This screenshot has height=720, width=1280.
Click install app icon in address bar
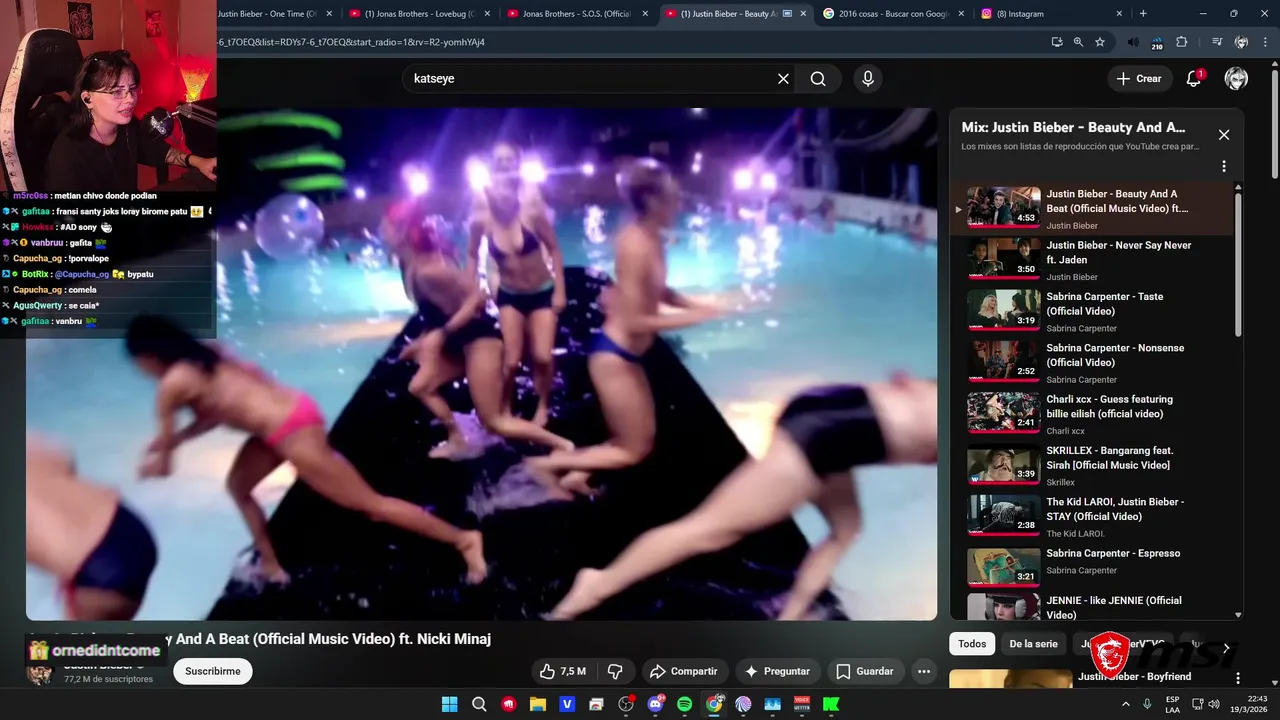(x=1057, y=42)
